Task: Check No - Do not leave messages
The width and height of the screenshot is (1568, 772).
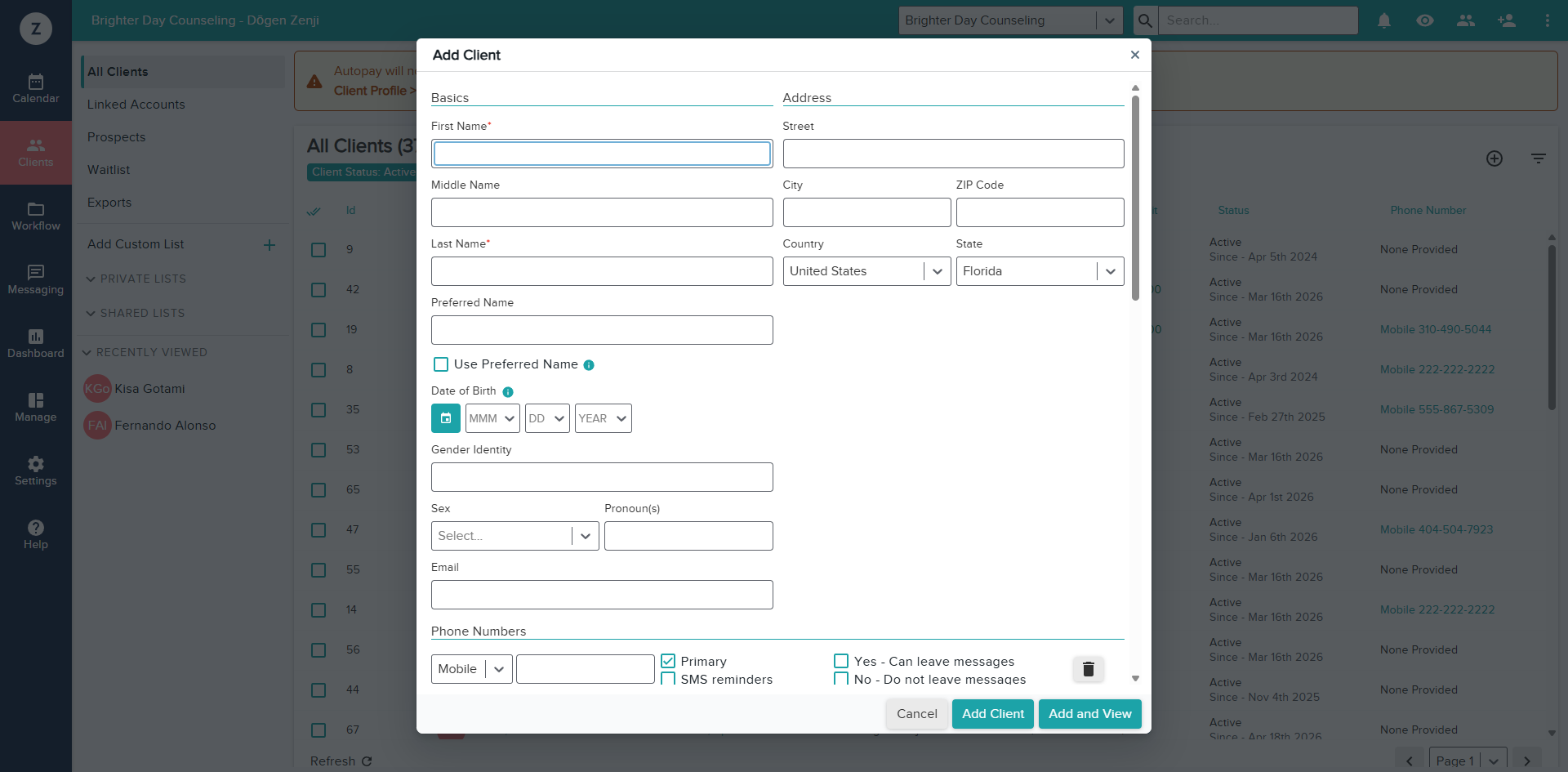Action: pos(841,679)
